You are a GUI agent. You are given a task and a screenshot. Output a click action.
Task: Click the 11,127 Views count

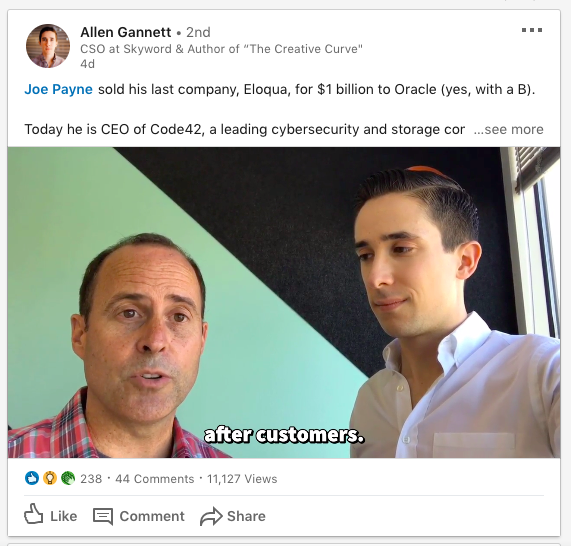point(242,479)
